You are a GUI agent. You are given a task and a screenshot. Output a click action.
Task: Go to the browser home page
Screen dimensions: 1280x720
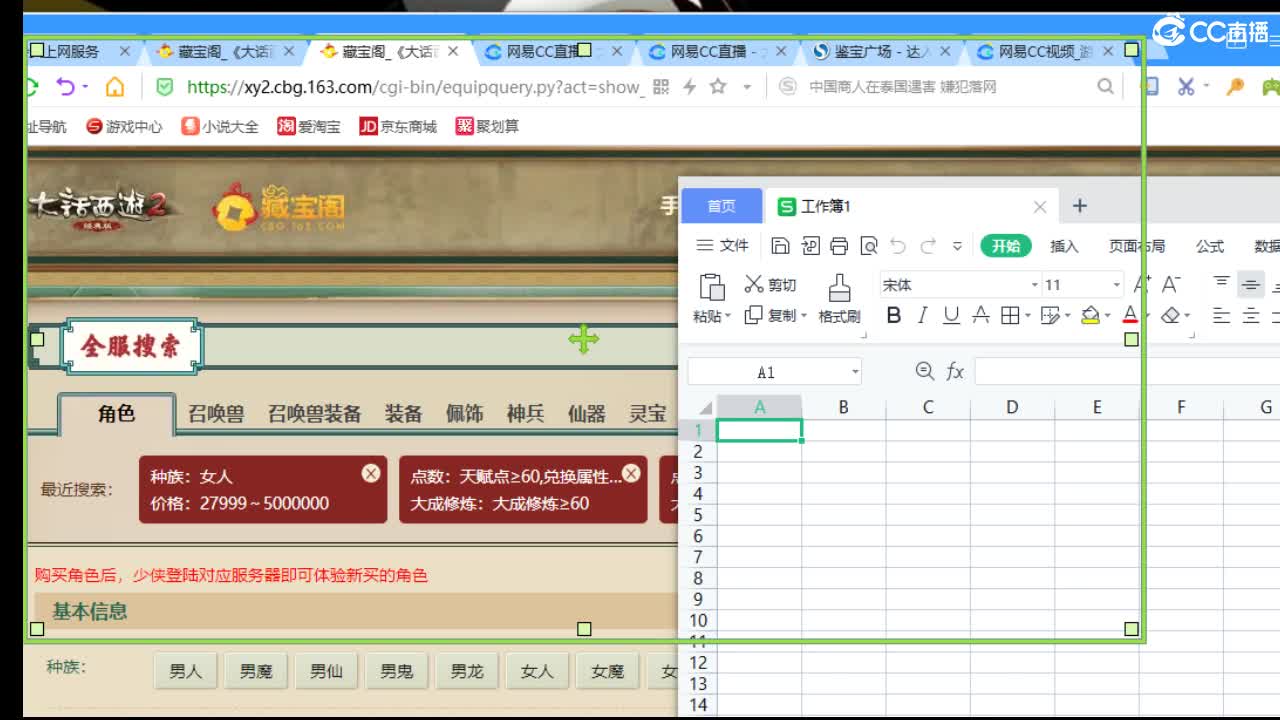[115, 87]
